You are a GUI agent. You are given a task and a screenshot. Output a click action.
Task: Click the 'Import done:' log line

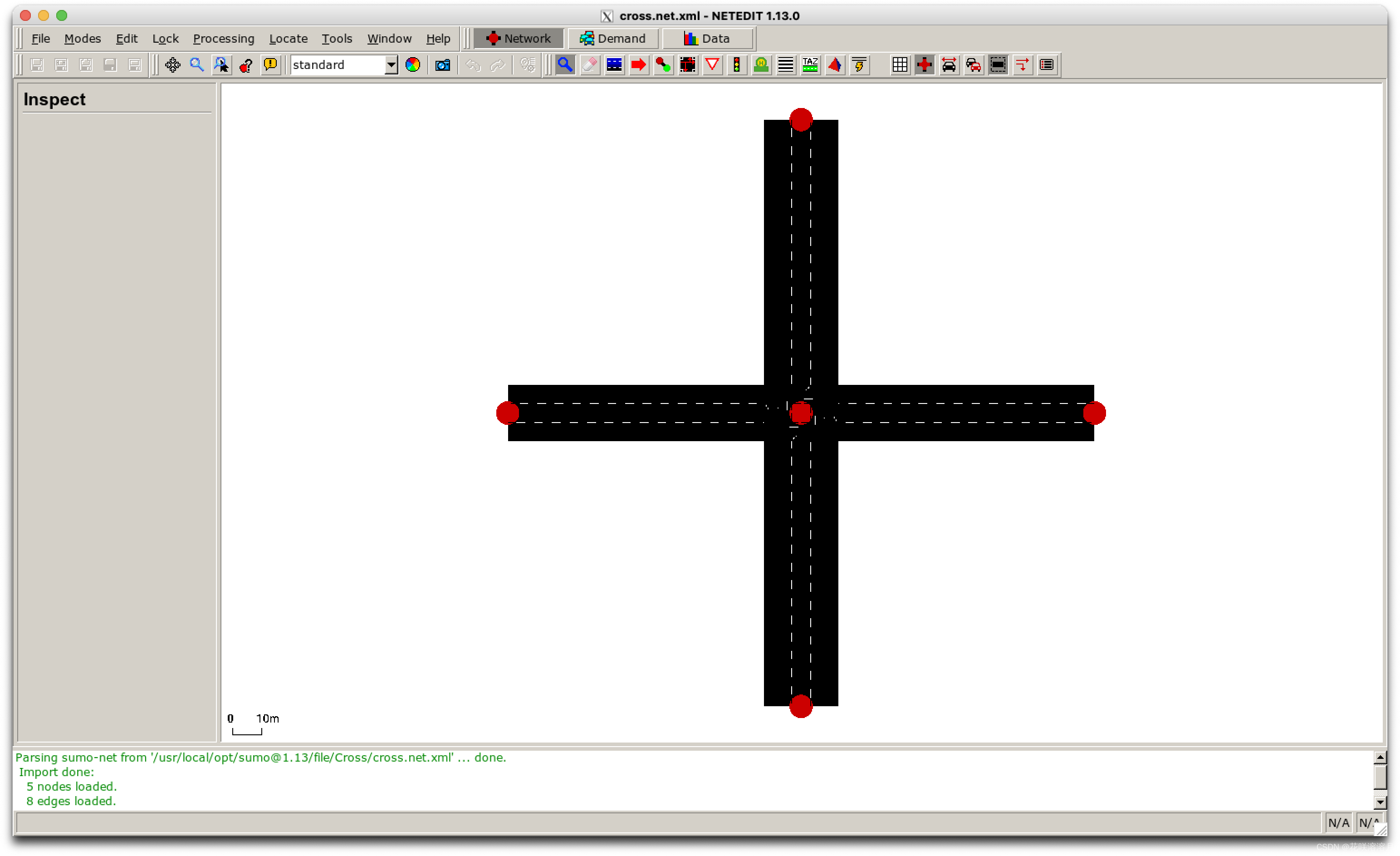click(56, 772)
